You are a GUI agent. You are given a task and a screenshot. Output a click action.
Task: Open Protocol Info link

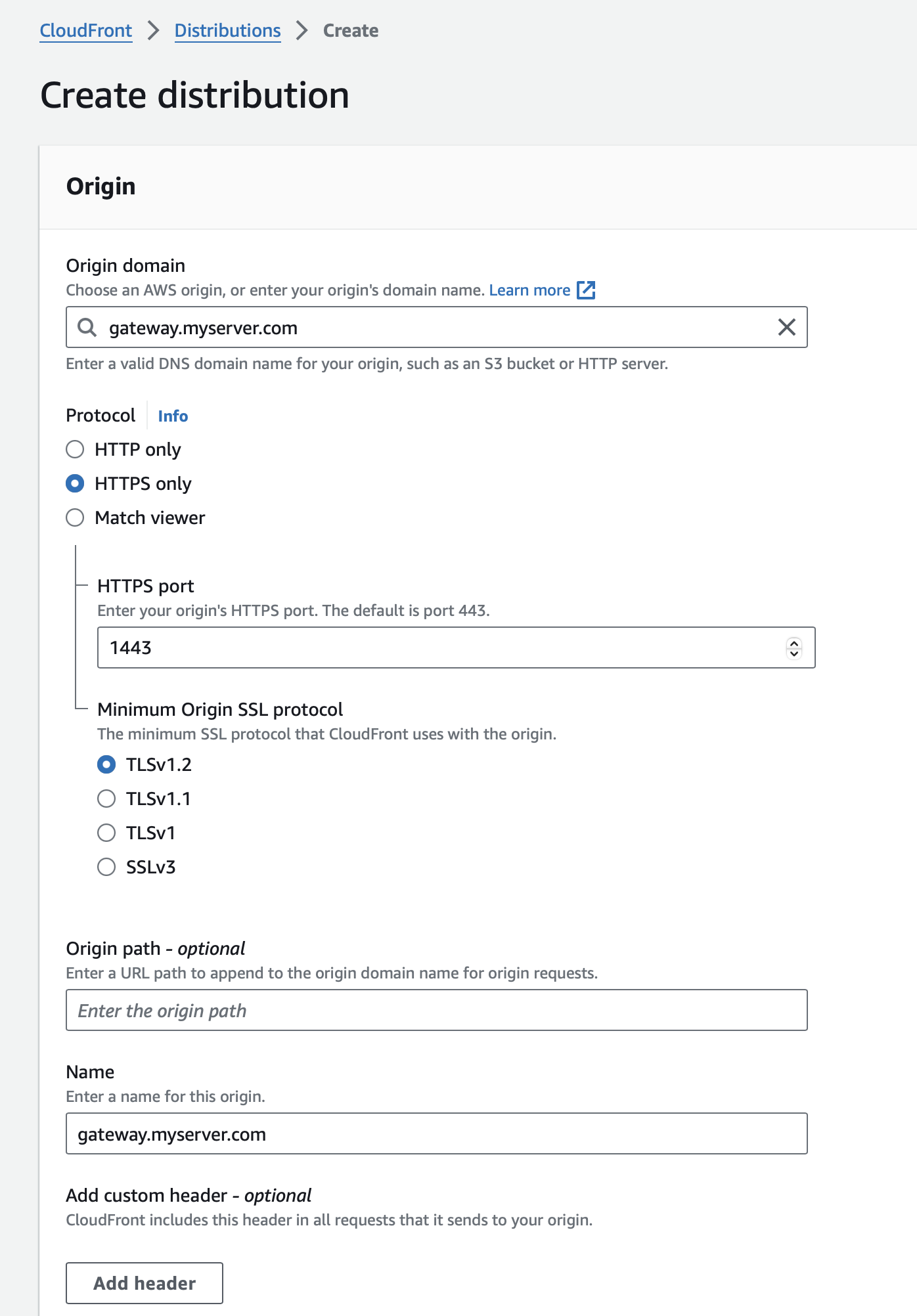[x=173, y=416]
